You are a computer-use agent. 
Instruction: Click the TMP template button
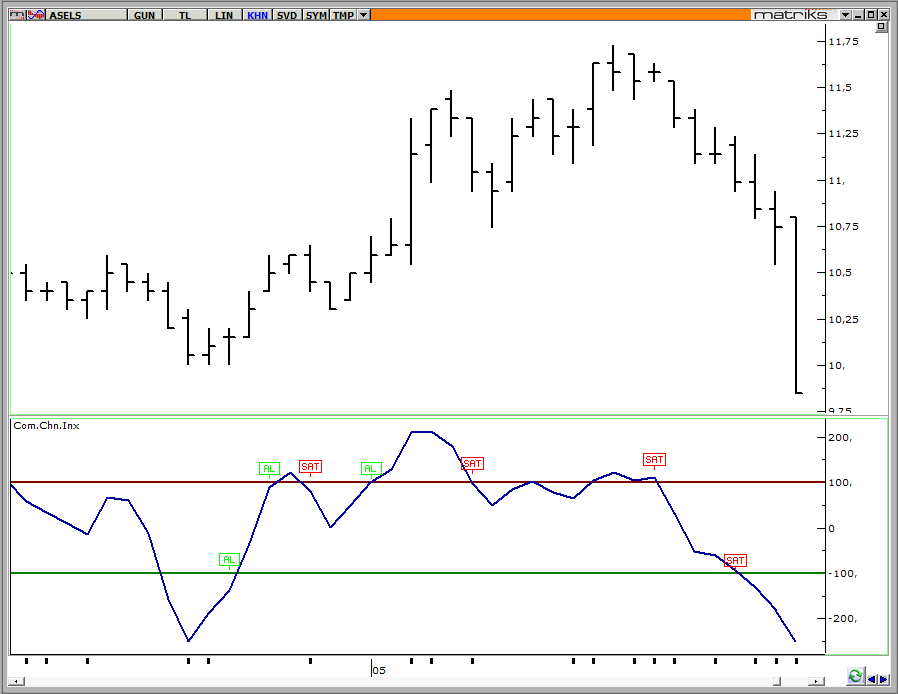pos(344,15)
